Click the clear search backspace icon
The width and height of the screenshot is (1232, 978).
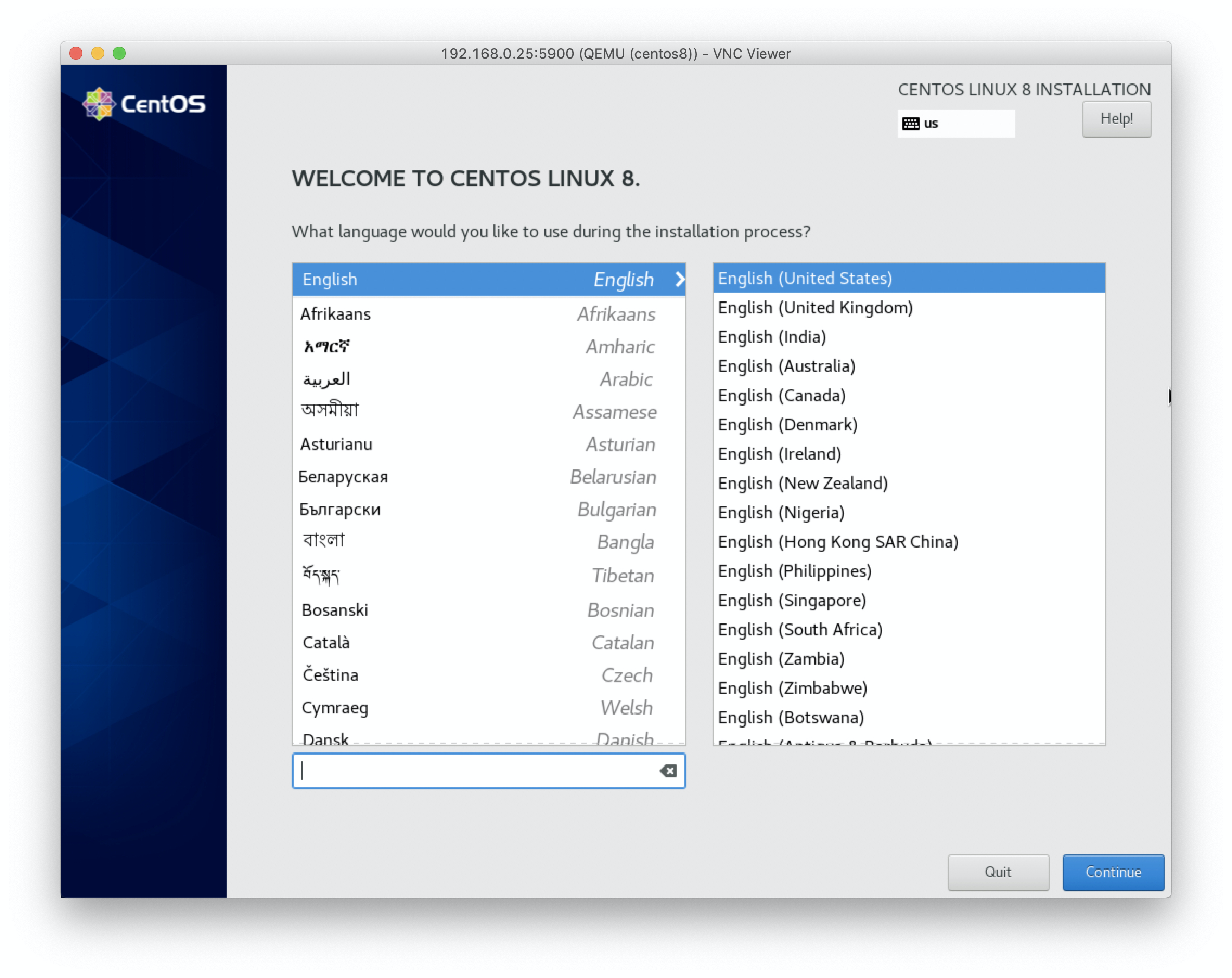tap(668, 770)
